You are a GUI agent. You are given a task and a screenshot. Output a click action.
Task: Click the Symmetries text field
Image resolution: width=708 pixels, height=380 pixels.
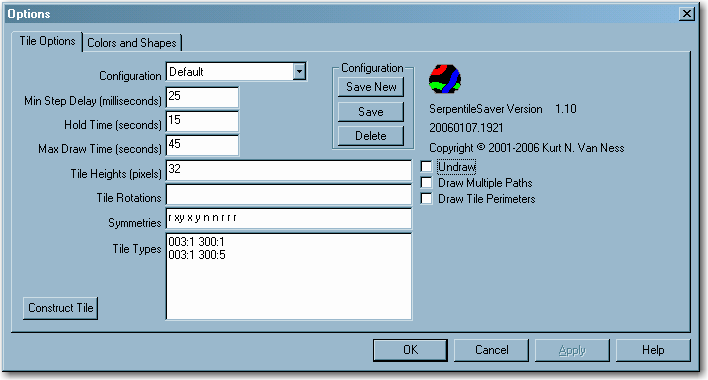[289, 219]
